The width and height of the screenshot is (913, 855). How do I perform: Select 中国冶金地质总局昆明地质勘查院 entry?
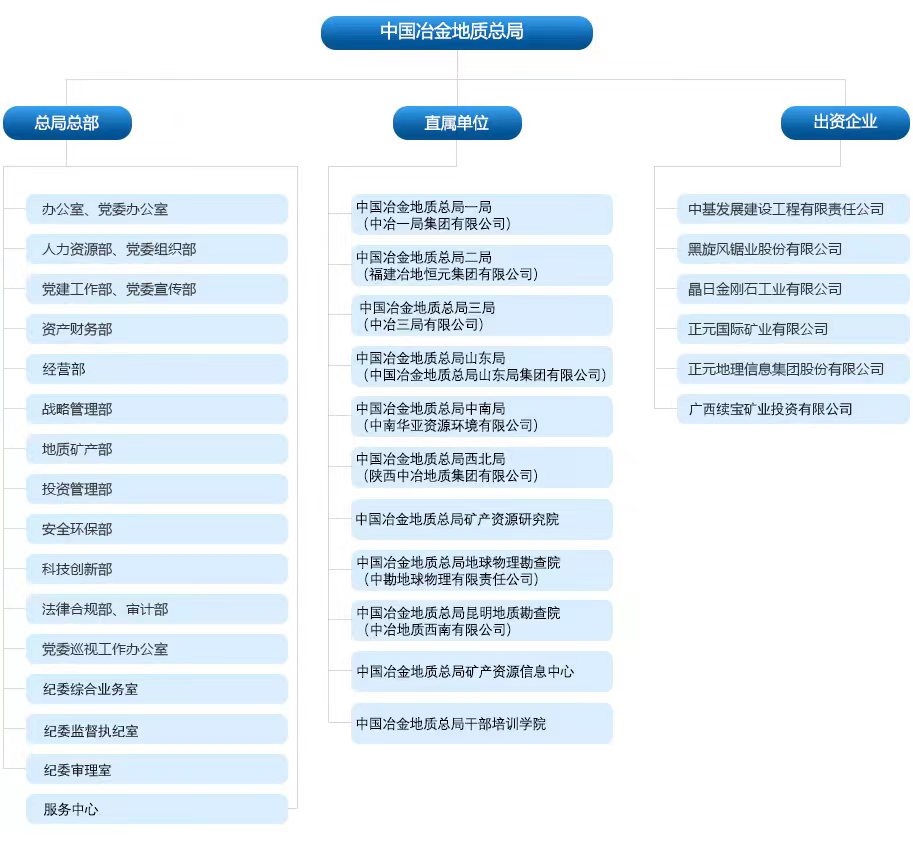481,621
